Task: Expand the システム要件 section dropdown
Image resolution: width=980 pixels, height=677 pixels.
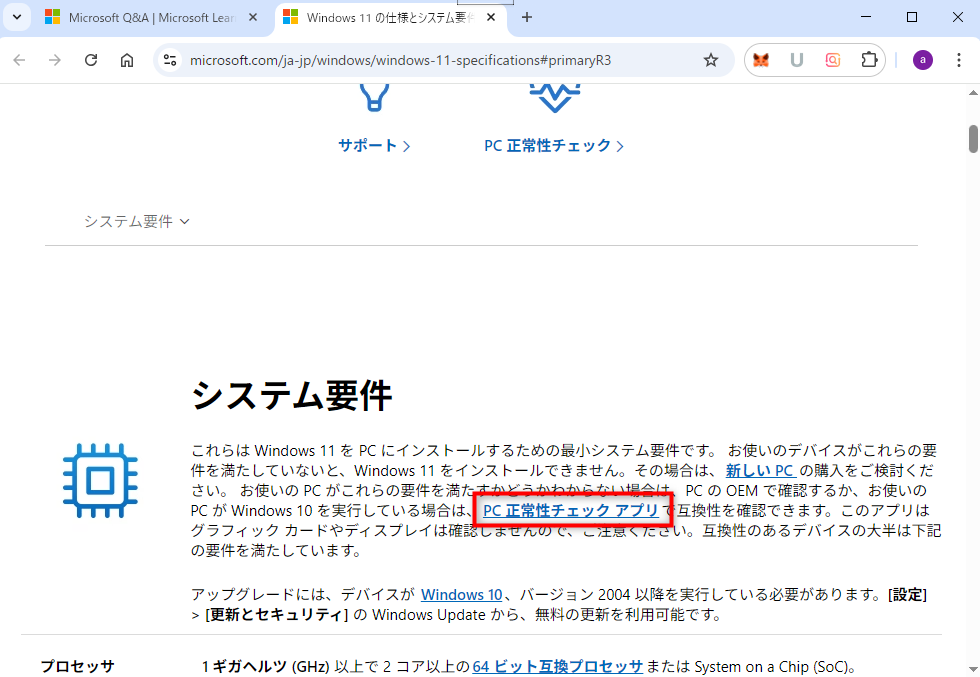Action: click(137, 221)
